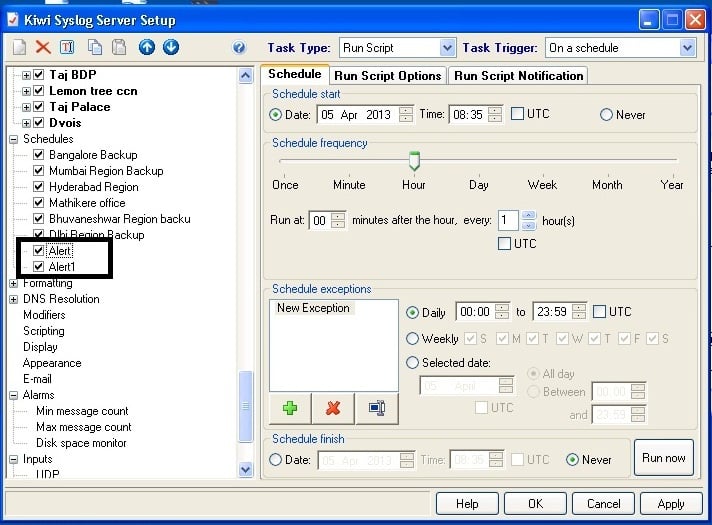The width and height of the screenshot is (712, 525).
Task: Open the Run Script Options tab
Action: [x=388, y=75]
